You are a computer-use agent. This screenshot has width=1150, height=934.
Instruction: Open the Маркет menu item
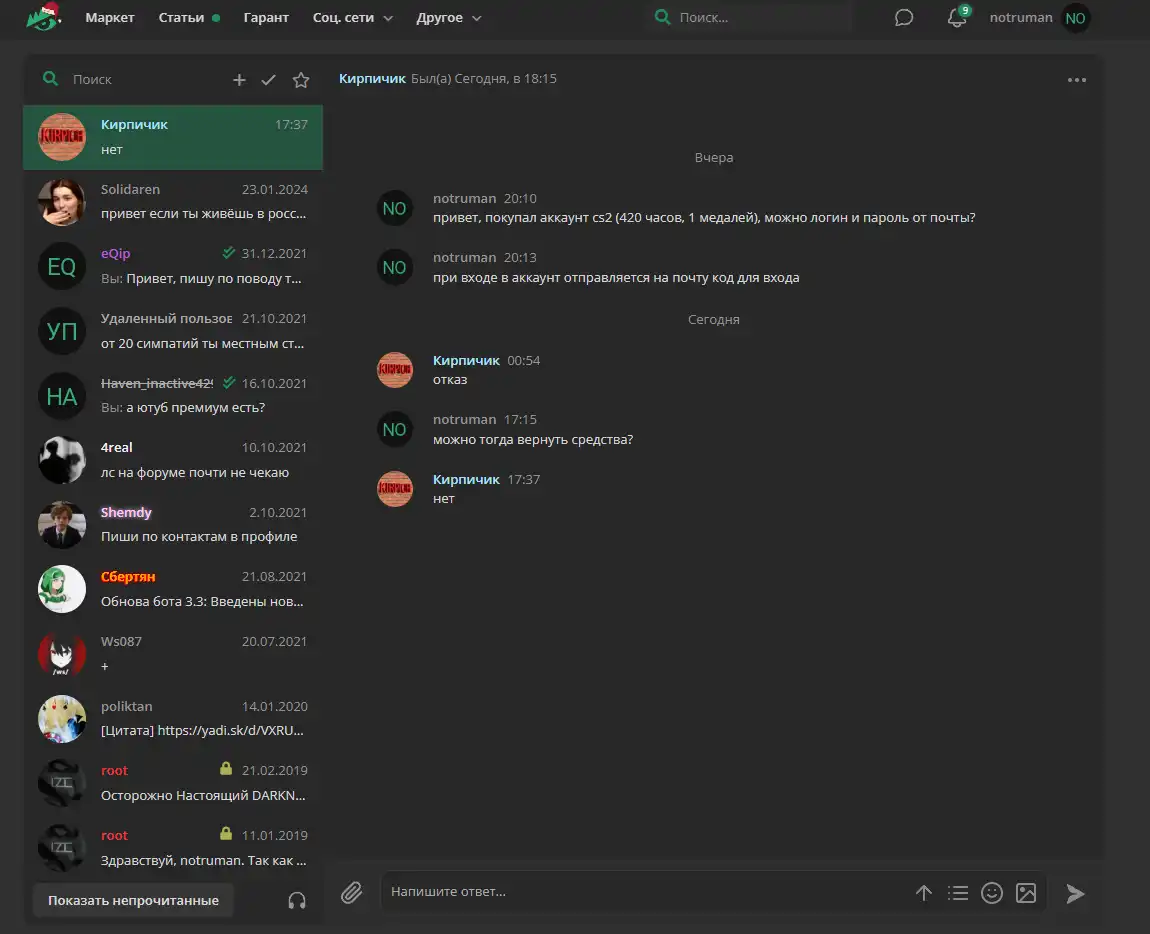(110, 18)
